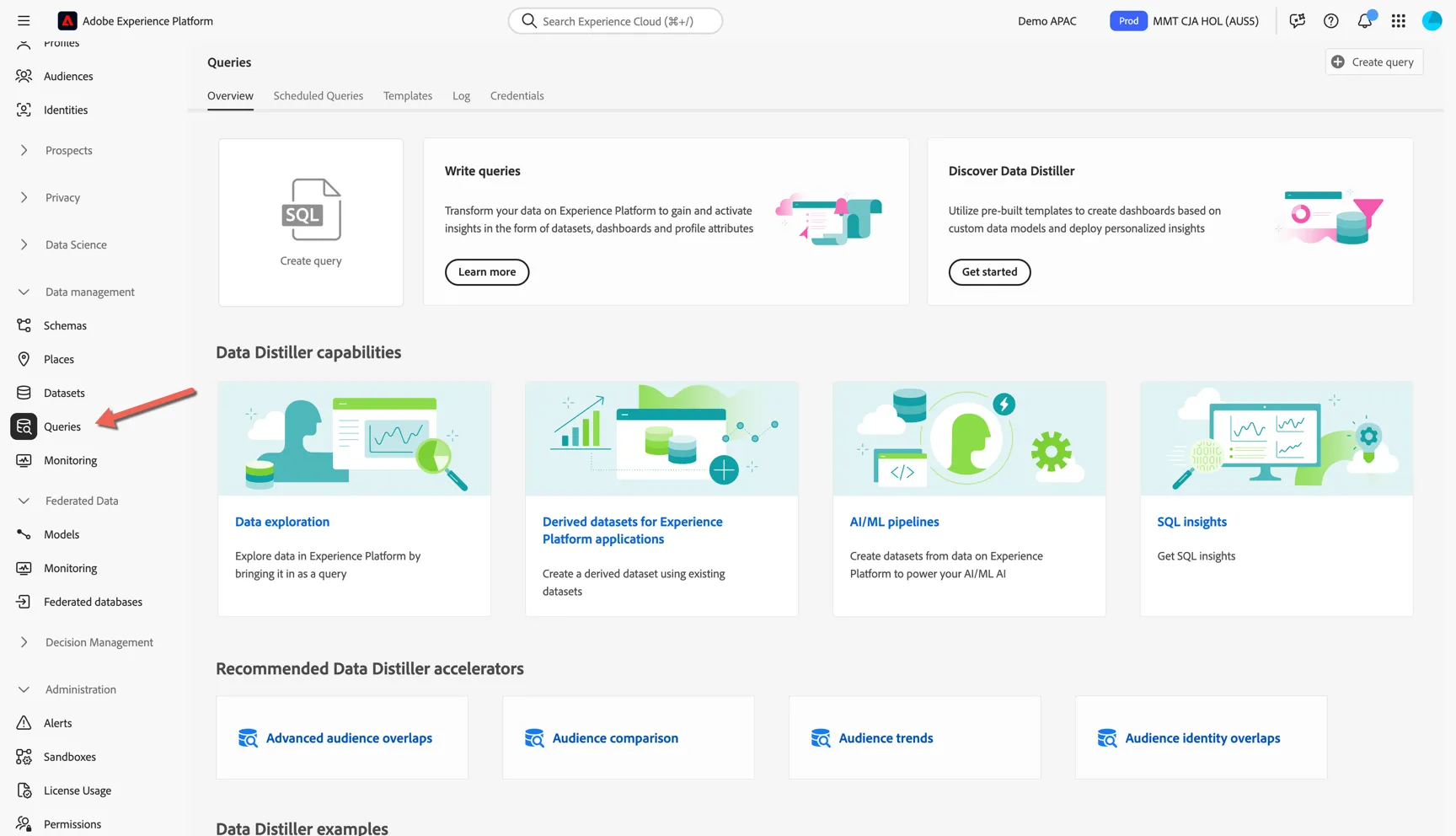Switch to the Templates tab
Image resolution: width=1456 pixels, height=836 pixels.
point(408,96)
